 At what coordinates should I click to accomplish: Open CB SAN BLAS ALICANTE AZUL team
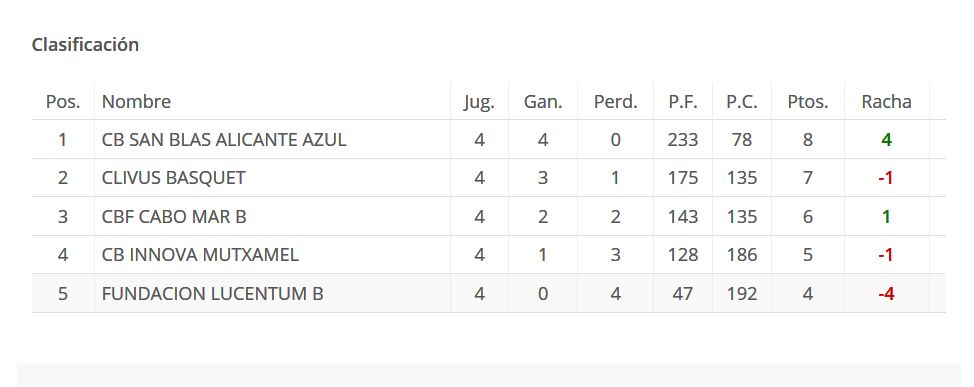coord(224,140)
